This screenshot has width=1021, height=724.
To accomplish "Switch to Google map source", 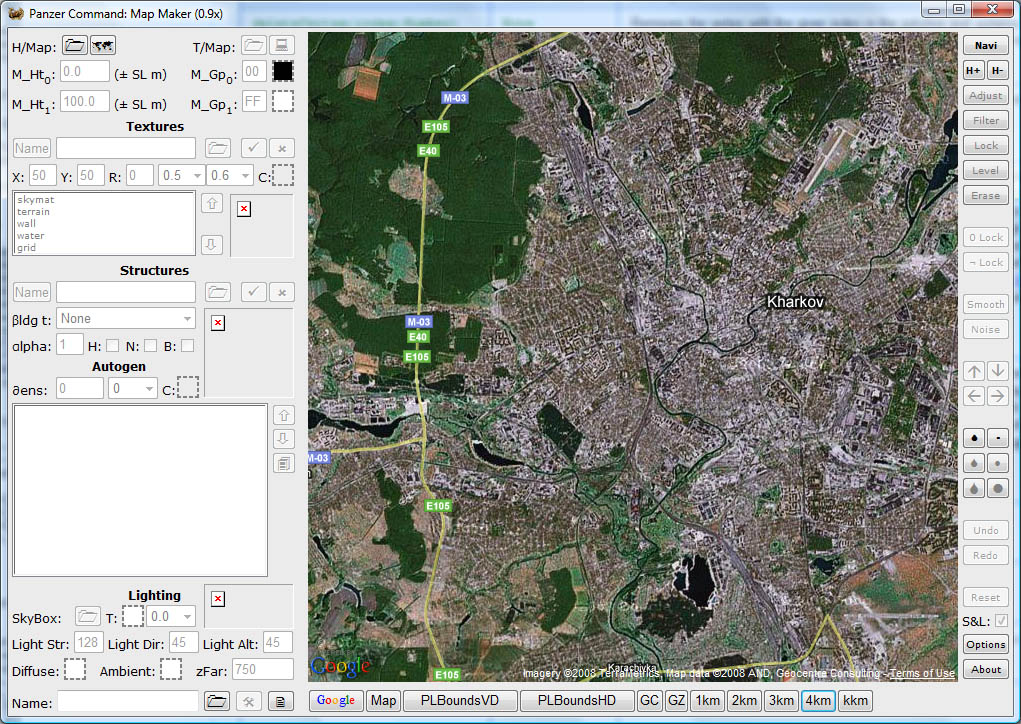I will [x=336, y=700].
